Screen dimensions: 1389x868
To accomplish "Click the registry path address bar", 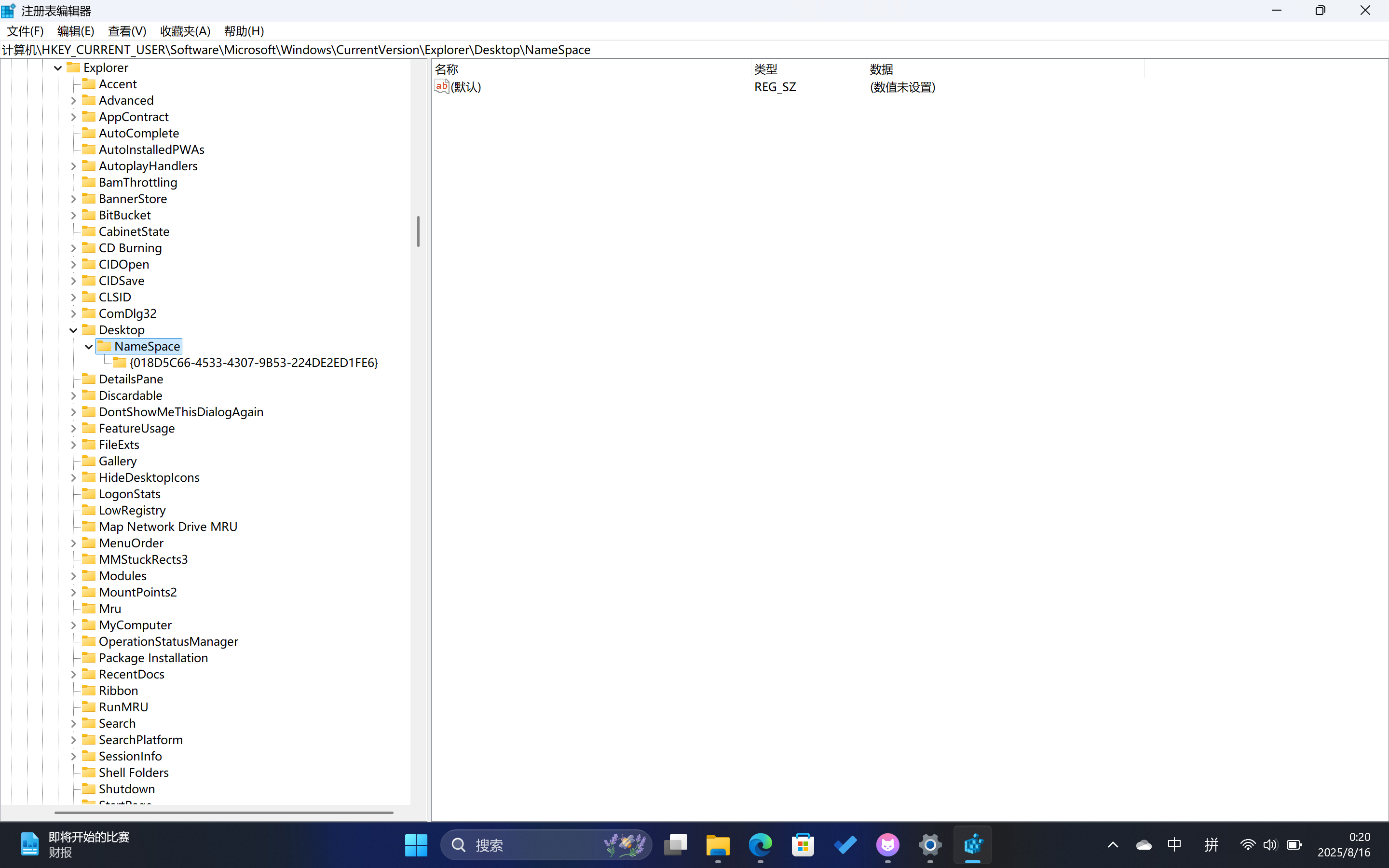I will [x=689, y=50].
